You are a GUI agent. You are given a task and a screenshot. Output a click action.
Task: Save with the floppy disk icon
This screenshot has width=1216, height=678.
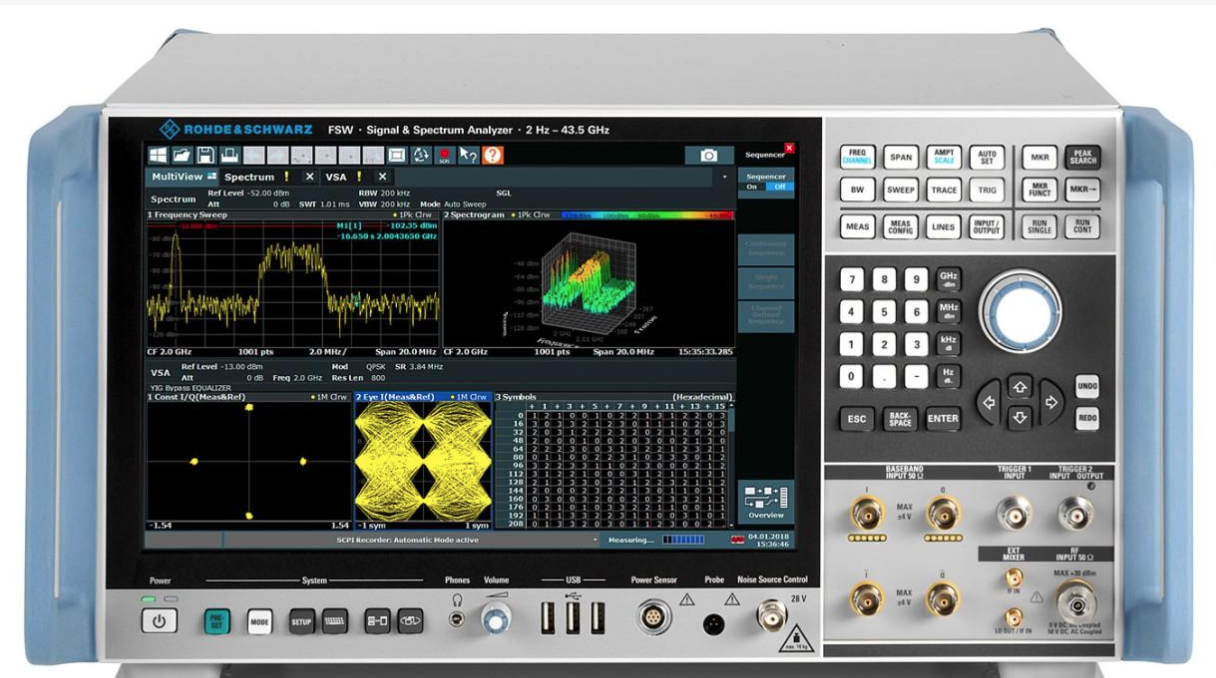click(206, 155)
